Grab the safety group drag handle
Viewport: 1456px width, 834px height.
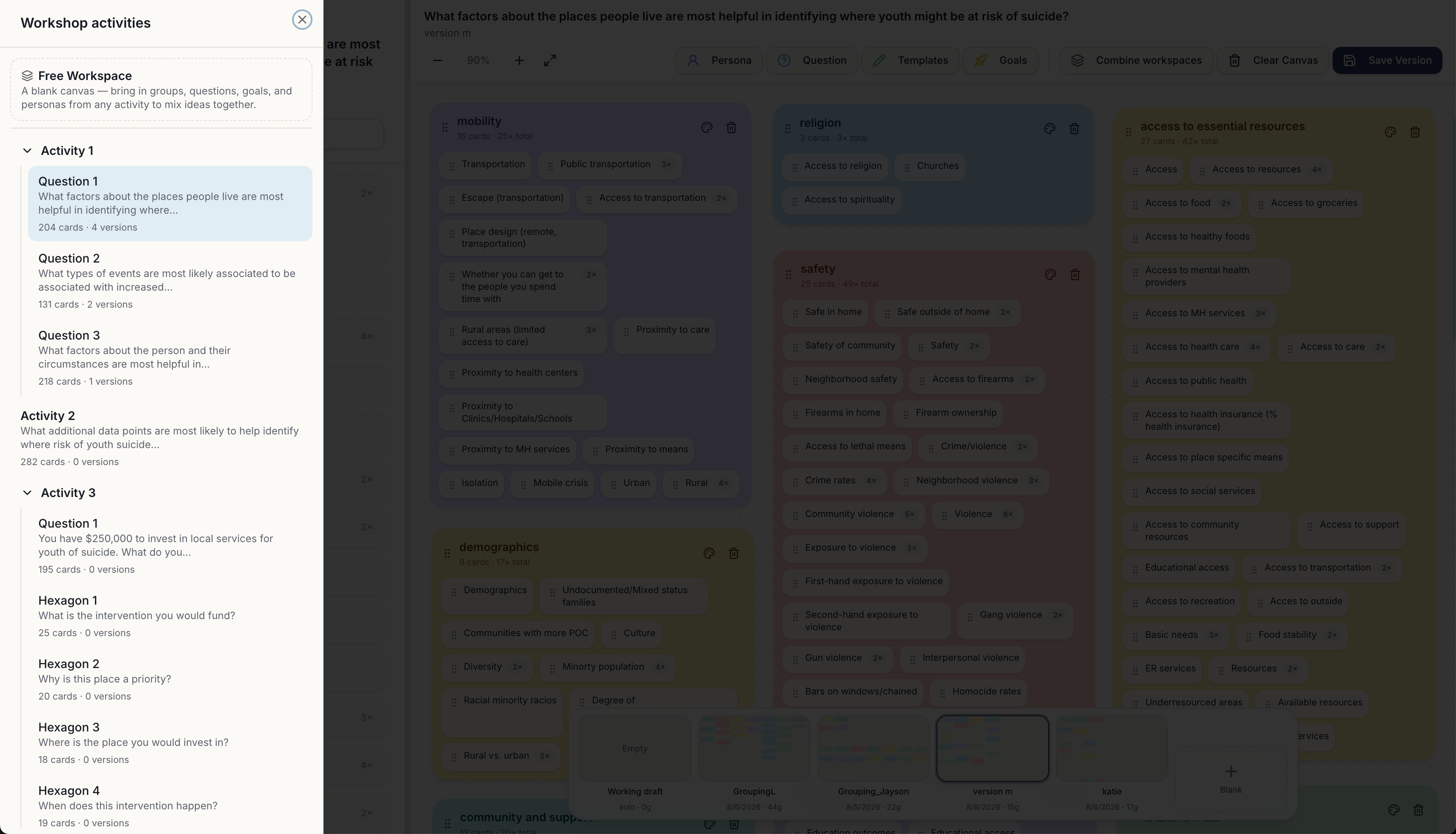788,275
